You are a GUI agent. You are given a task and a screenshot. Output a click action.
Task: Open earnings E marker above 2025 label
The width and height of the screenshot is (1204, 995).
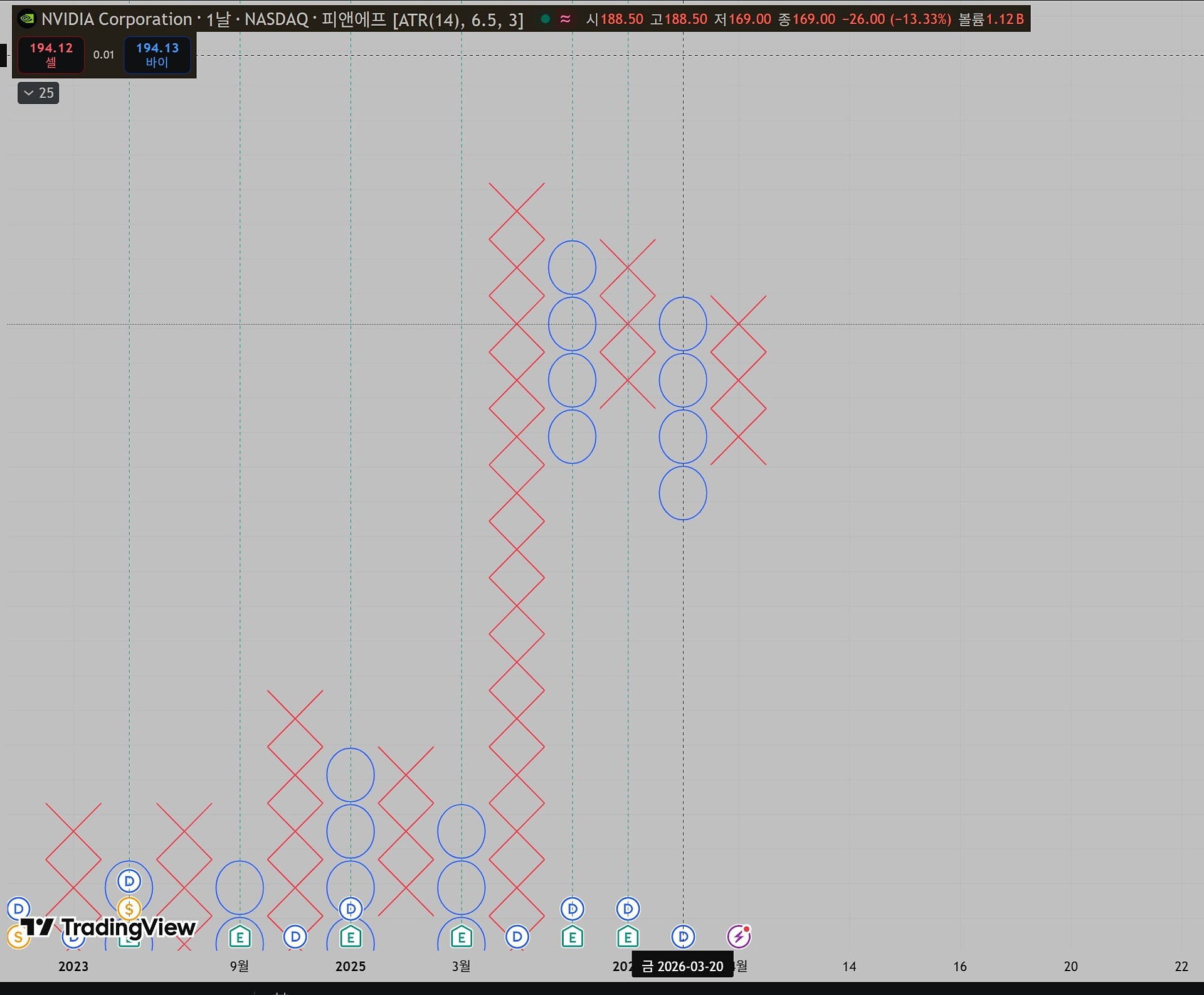[x=351, y=937]
